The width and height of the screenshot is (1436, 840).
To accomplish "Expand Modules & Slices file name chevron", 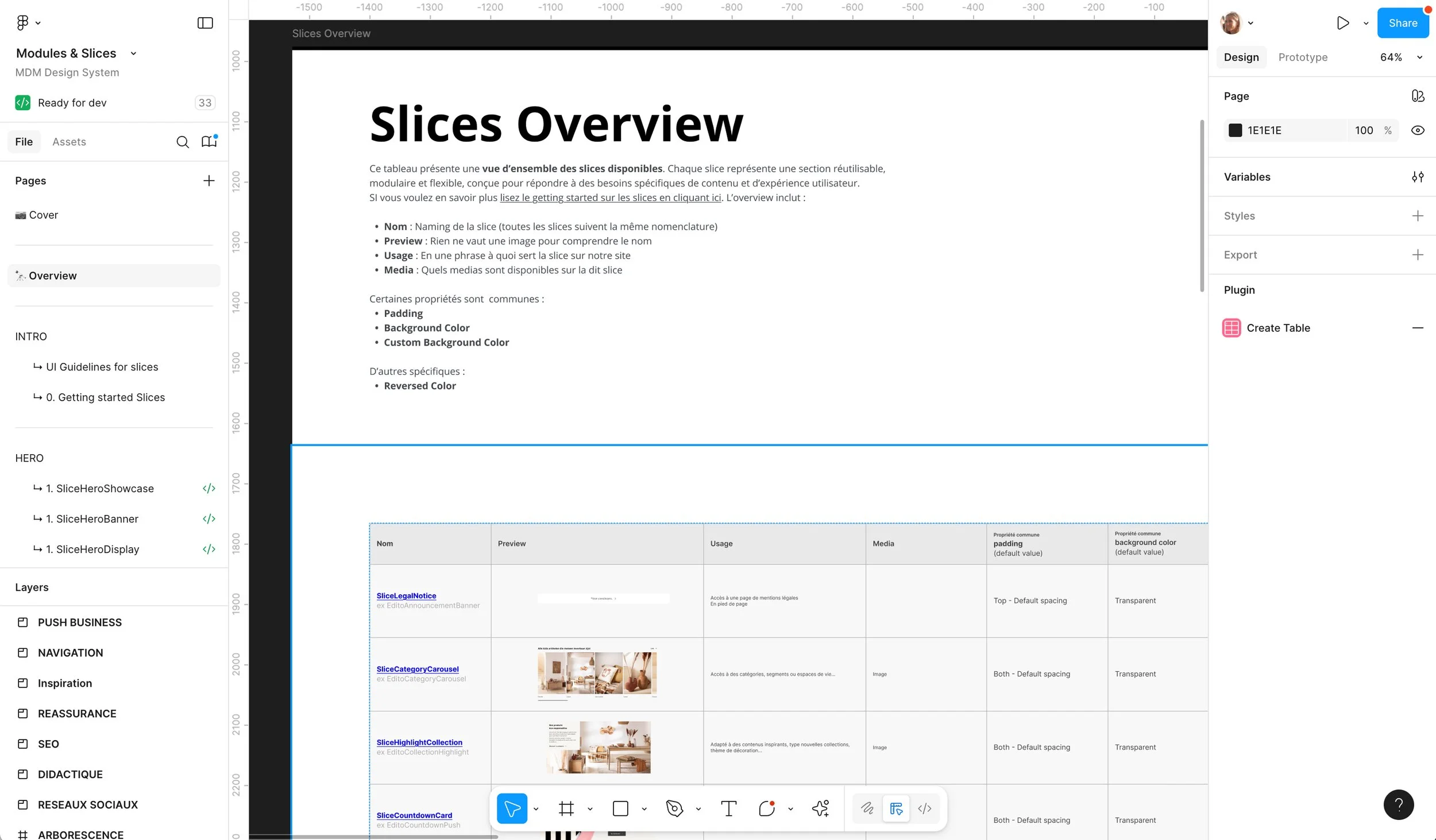I will 133,53.
